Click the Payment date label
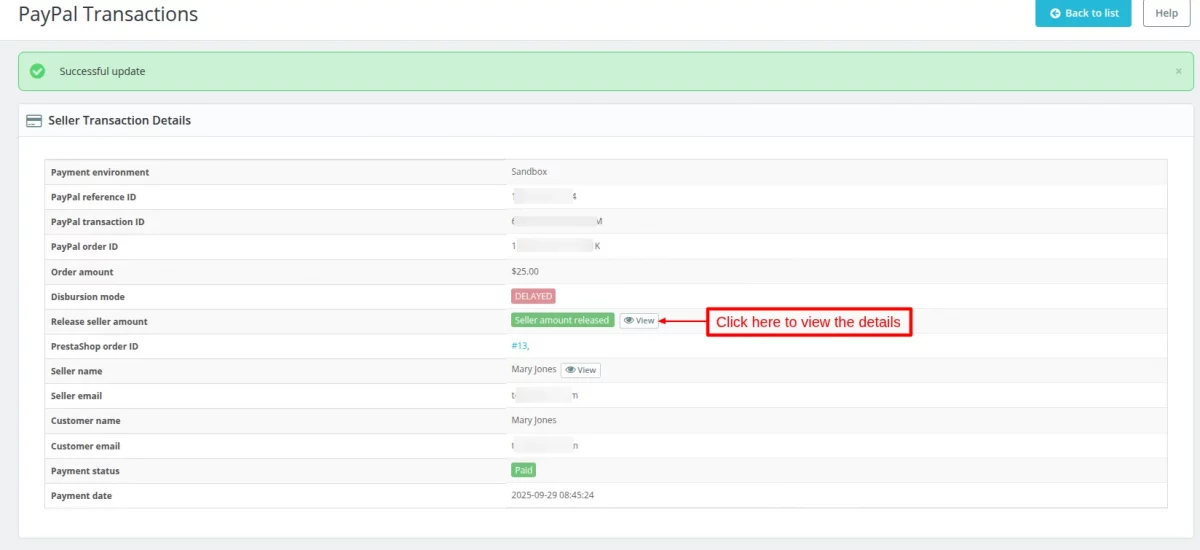Screen dimensions: 1200x550 [x=81, y=495]
